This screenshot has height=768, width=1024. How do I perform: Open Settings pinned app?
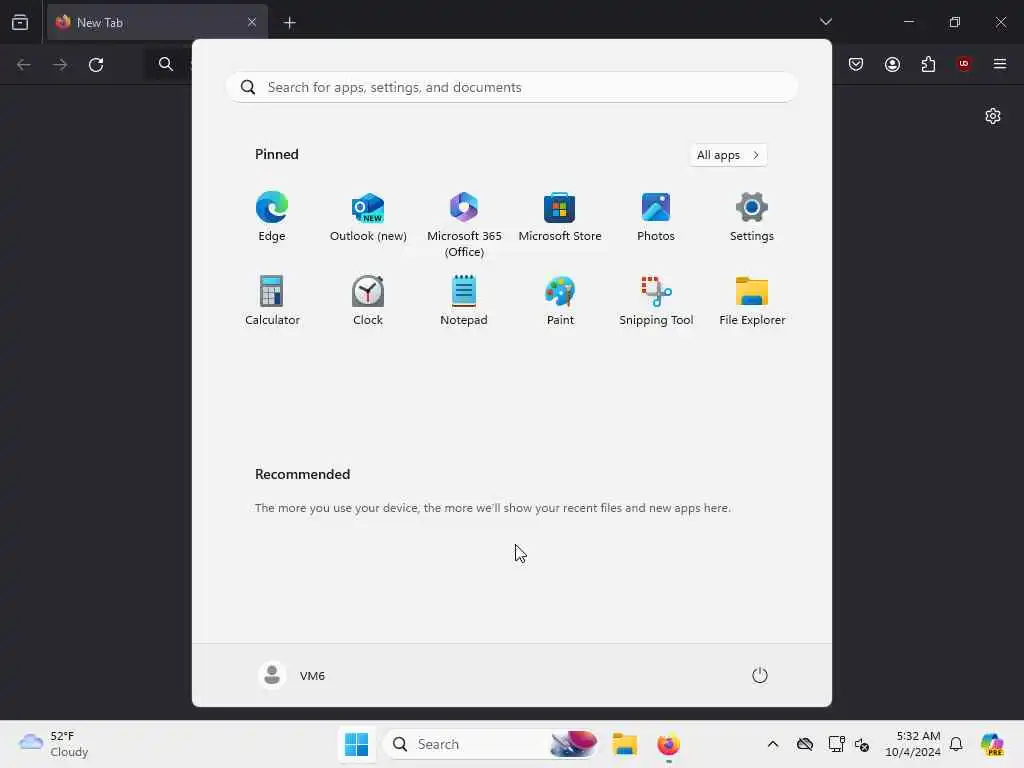point(752,217)
